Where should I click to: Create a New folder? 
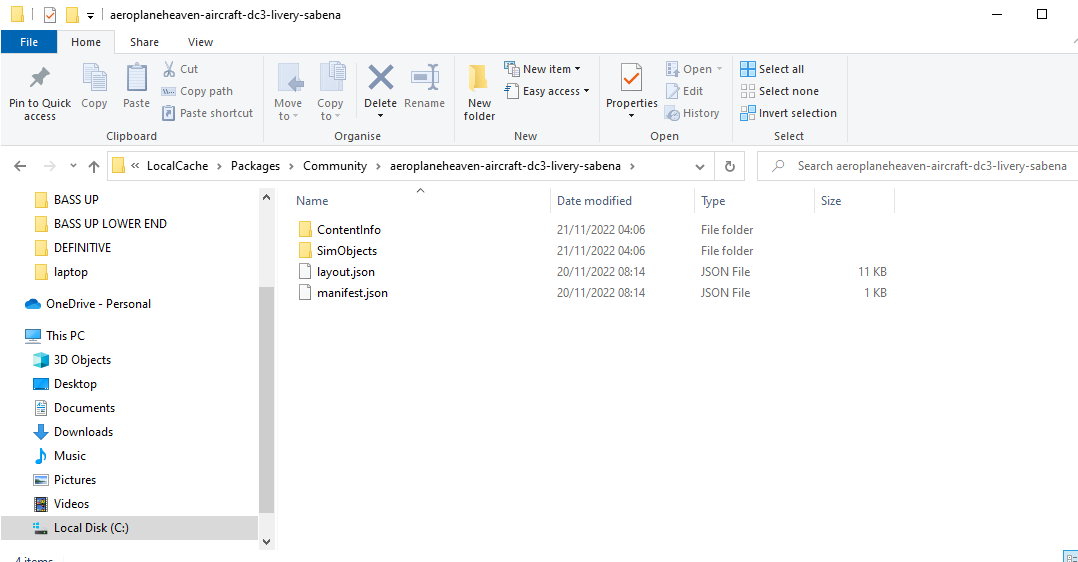coord(479,93)
